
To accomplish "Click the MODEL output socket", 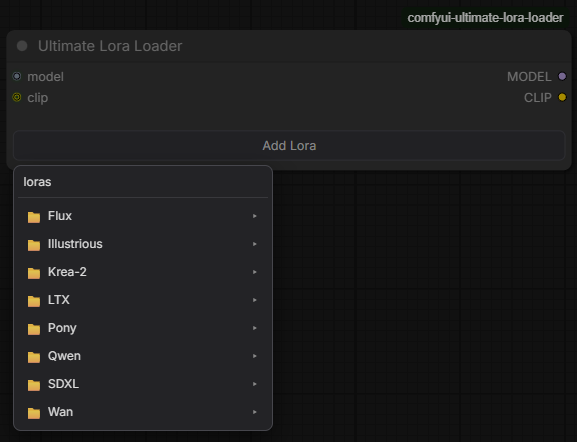I will coord(562,77).
